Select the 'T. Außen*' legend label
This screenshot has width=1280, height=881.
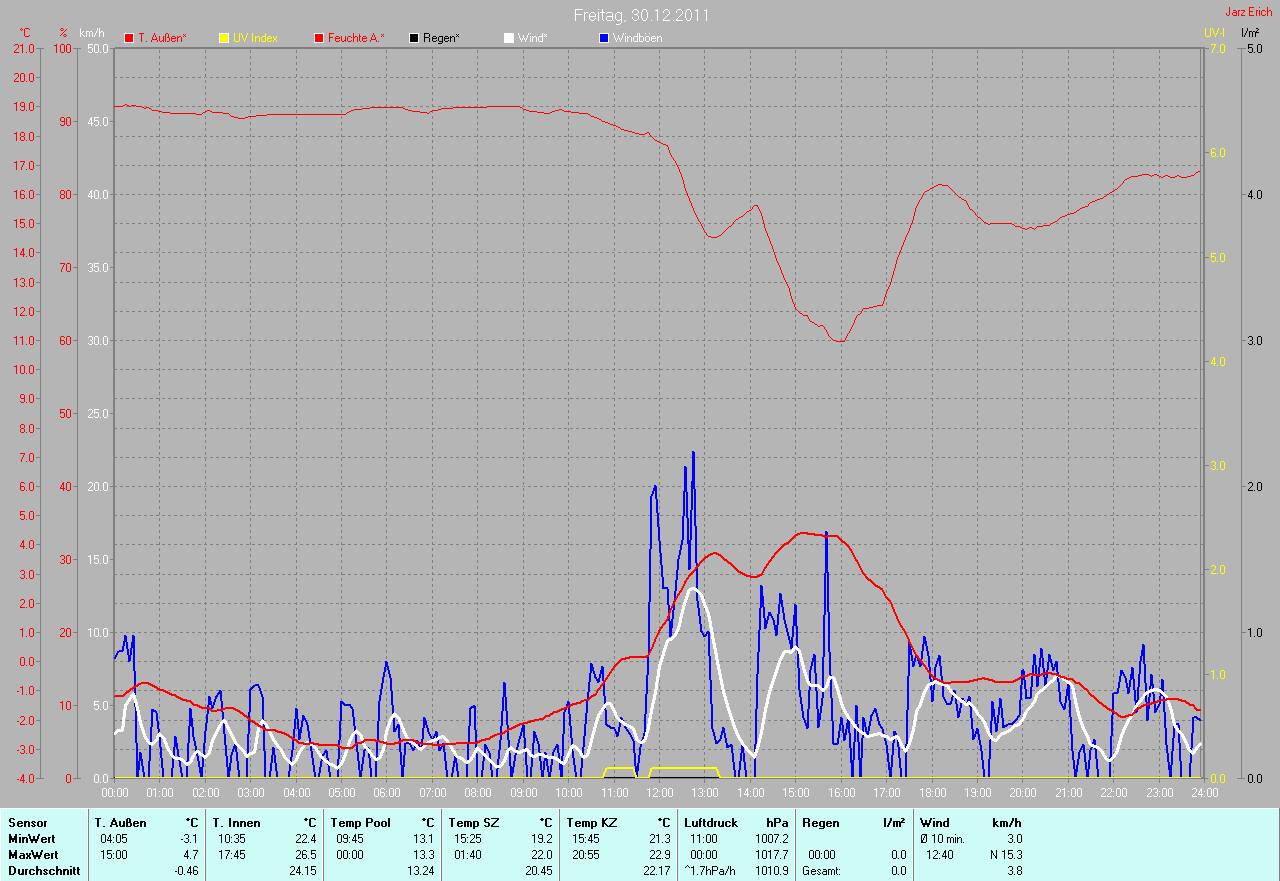pos(162,38)
